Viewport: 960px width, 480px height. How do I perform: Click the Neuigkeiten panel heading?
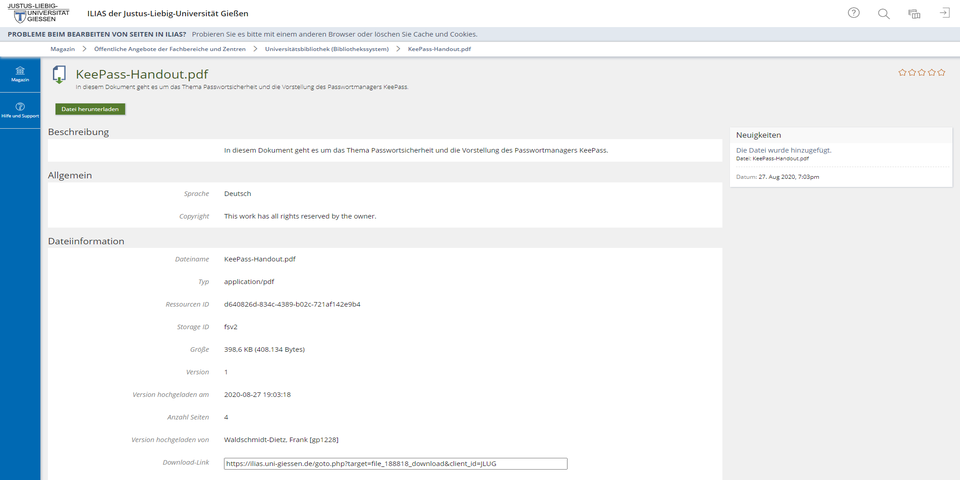759,135
